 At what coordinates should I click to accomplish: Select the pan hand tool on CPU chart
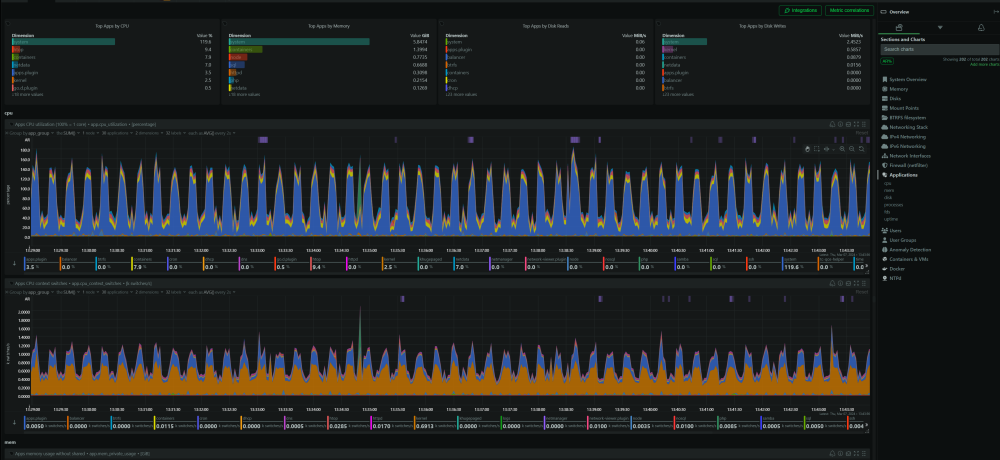click(x=807, y=149)
